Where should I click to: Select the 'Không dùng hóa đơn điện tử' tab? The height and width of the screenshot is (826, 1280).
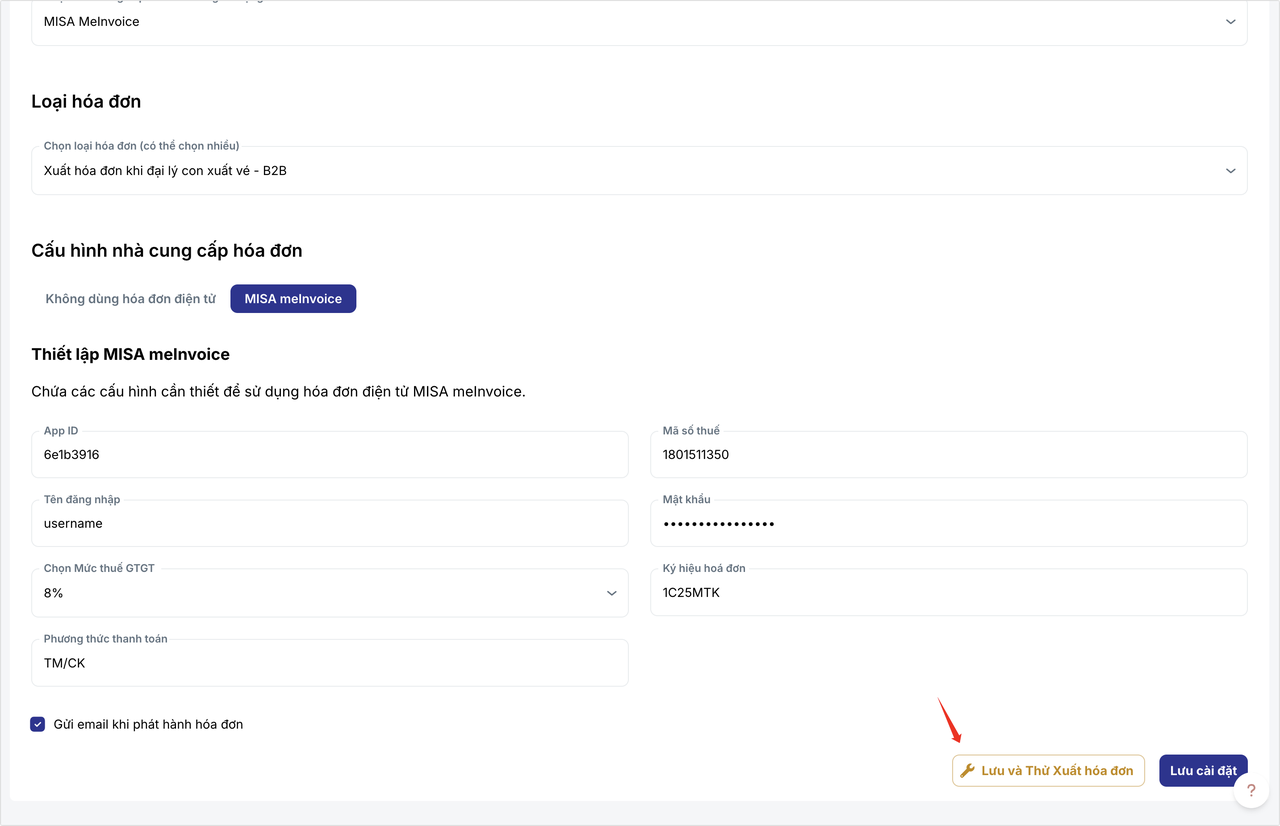point(130,299)
